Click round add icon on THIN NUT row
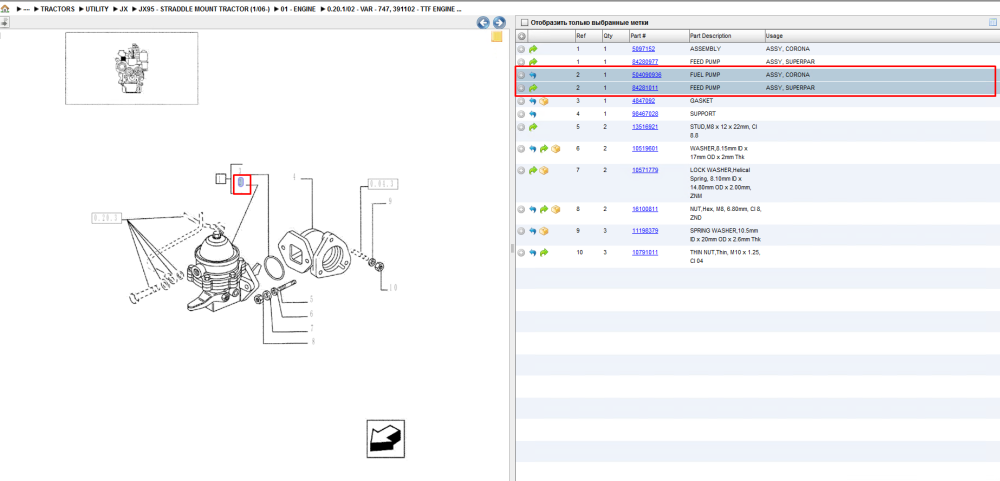Image resolution: width=1000 pixels, height=481 pixels. [522, 253]
